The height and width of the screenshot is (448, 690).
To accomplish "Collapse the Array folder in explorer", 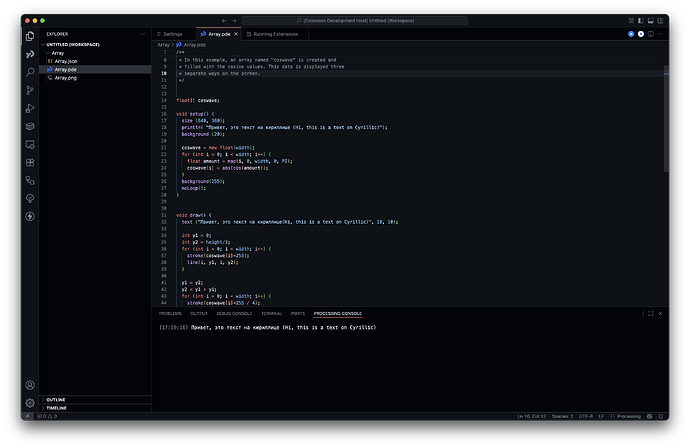I will coord(58,53).
